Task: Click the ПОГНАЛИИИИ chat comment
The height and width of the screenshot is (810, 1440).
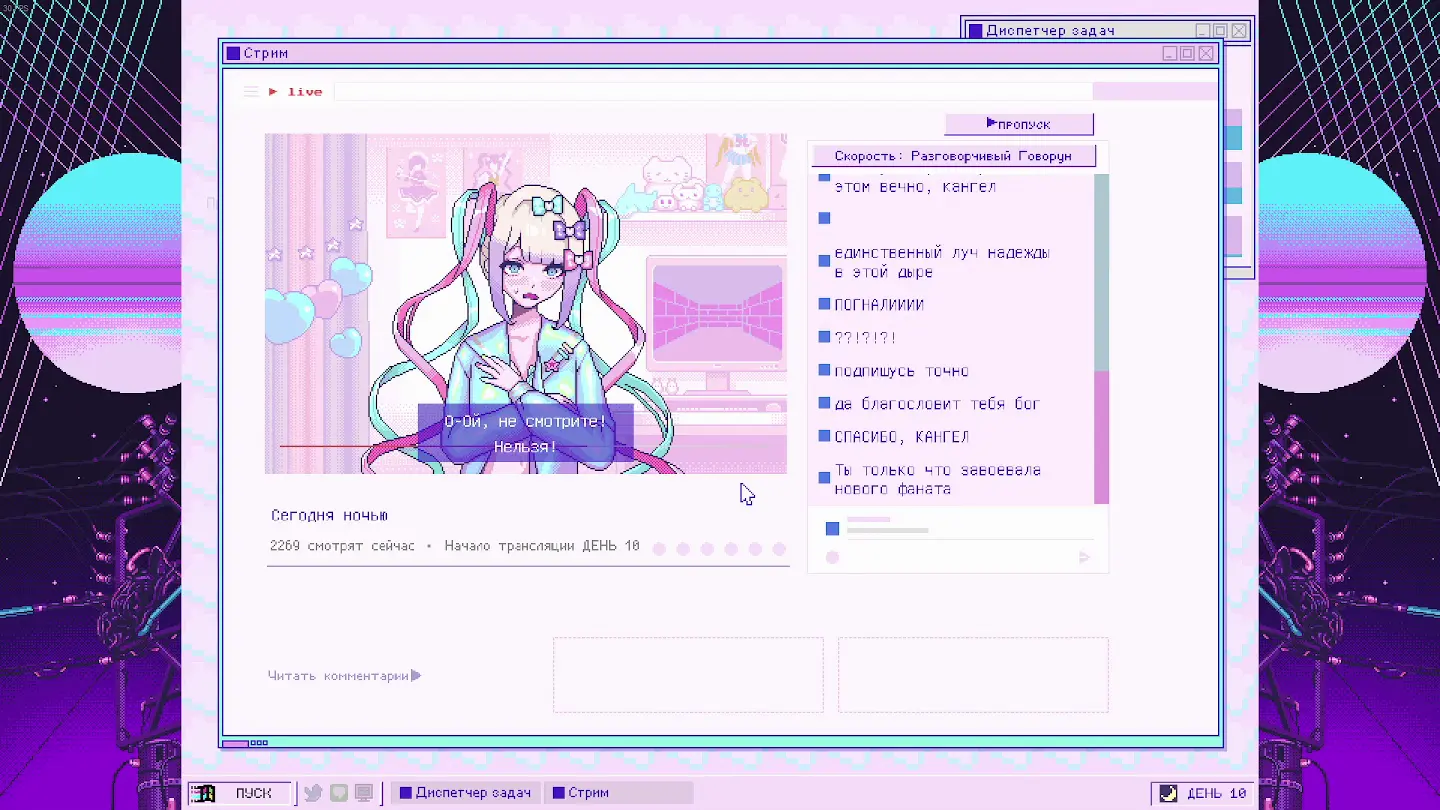Action: pos(879,305)
